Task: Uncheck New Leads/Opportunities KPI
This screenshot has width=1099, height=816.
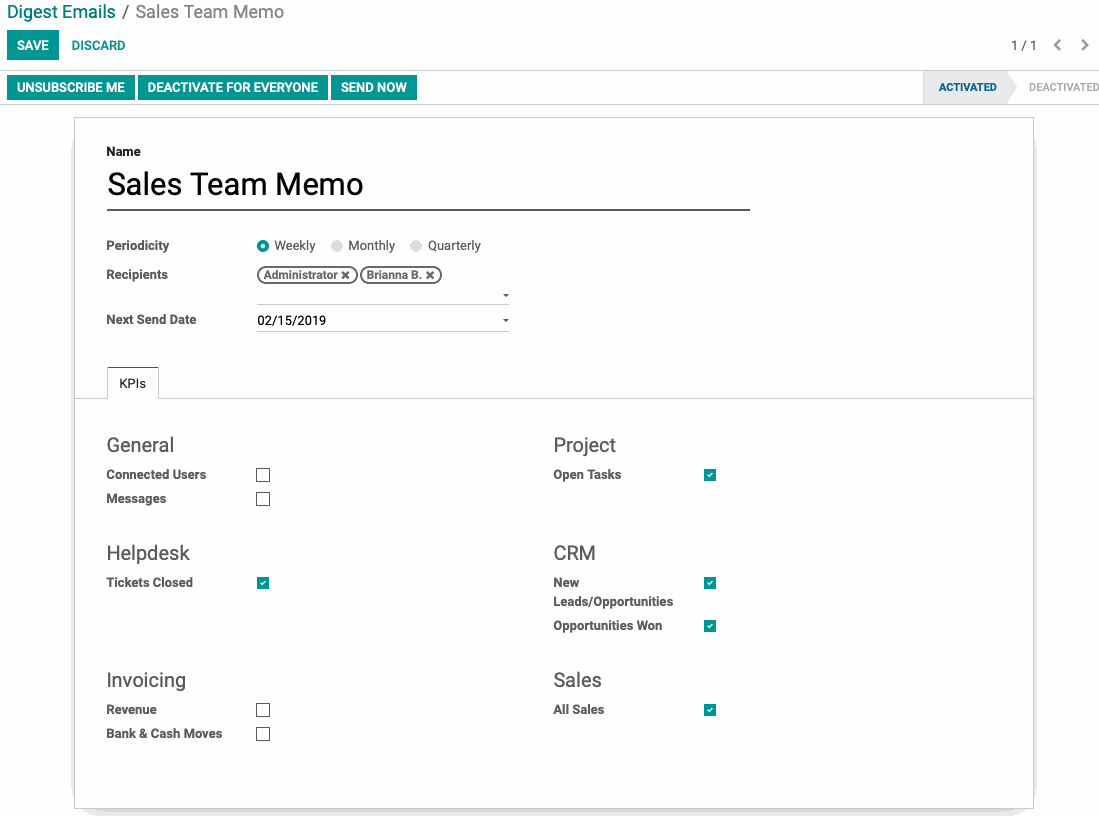Action: (710, 583)
